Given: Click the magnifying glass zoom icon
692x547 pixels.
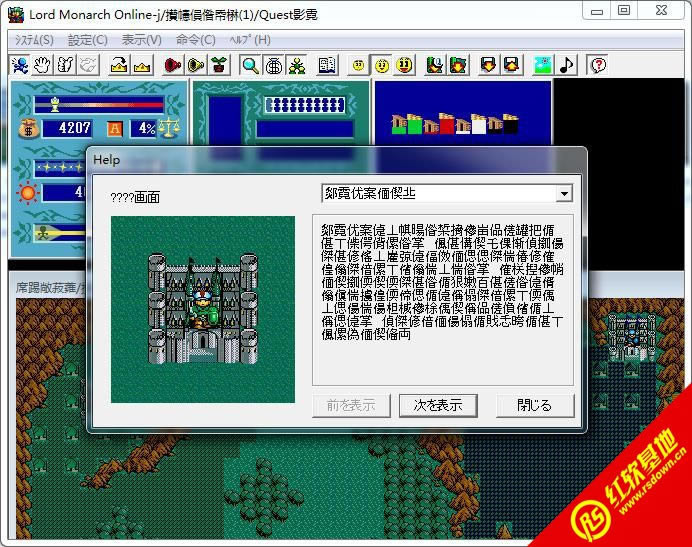Looking at the screenshot, I should point(250,65).
